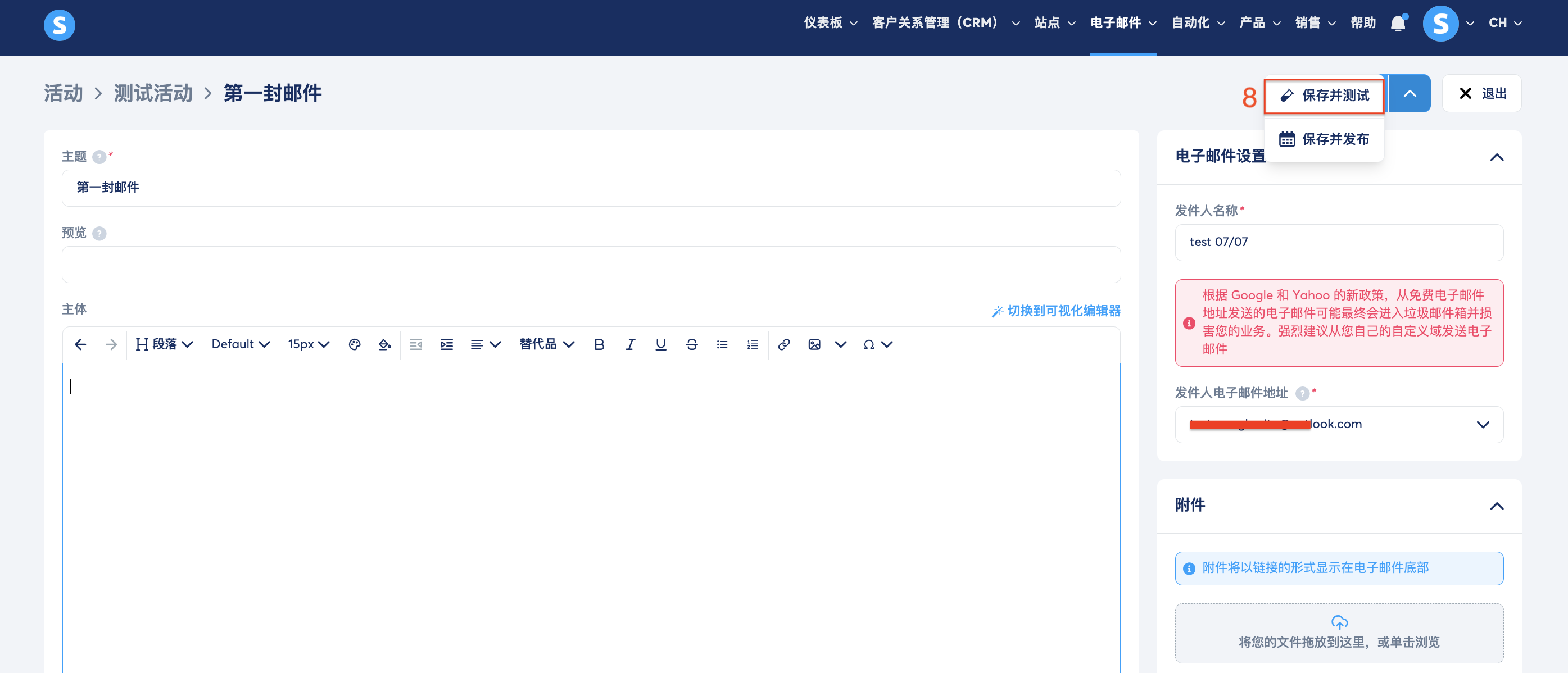The height and width of the screenshot is (673, 1568).
Task: Open the CH language dropdown
Action: [1504, 23]
